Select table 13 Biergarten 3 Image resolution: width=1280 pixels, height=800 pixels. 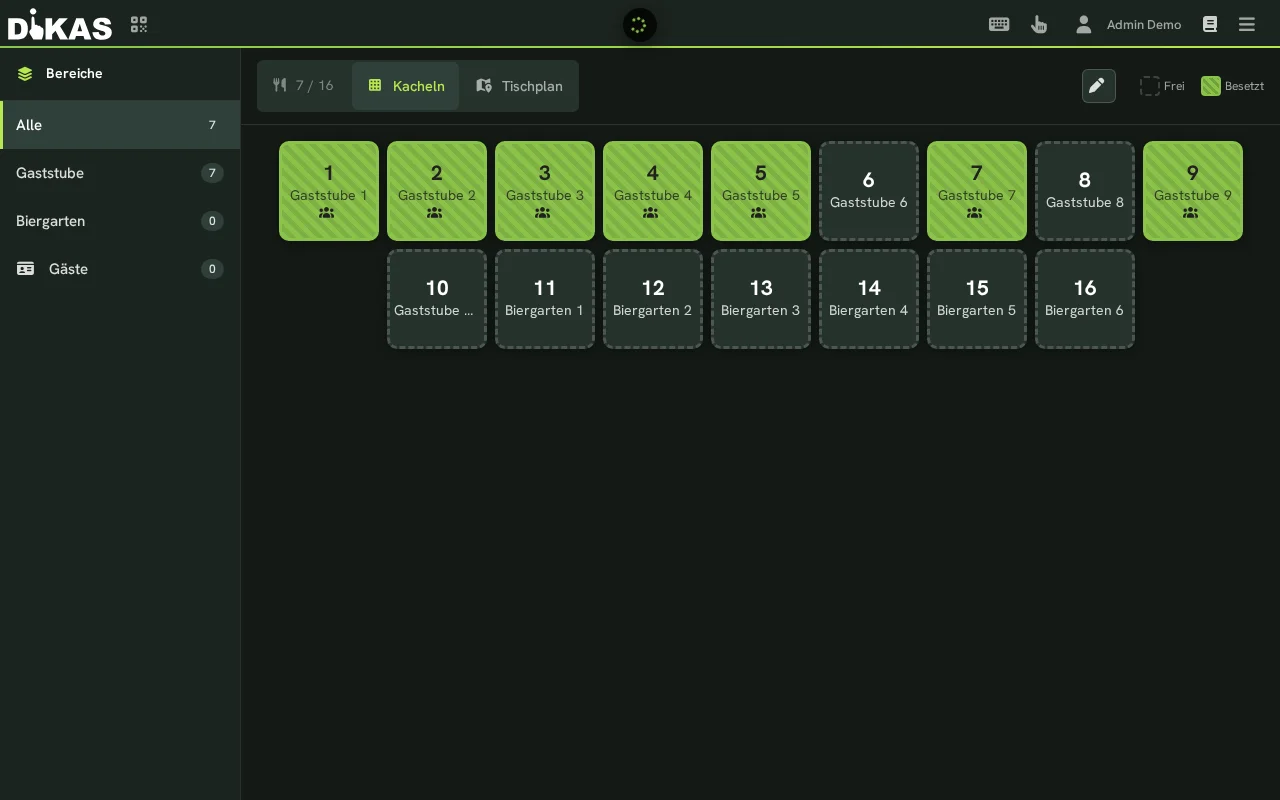pos(761,299)
